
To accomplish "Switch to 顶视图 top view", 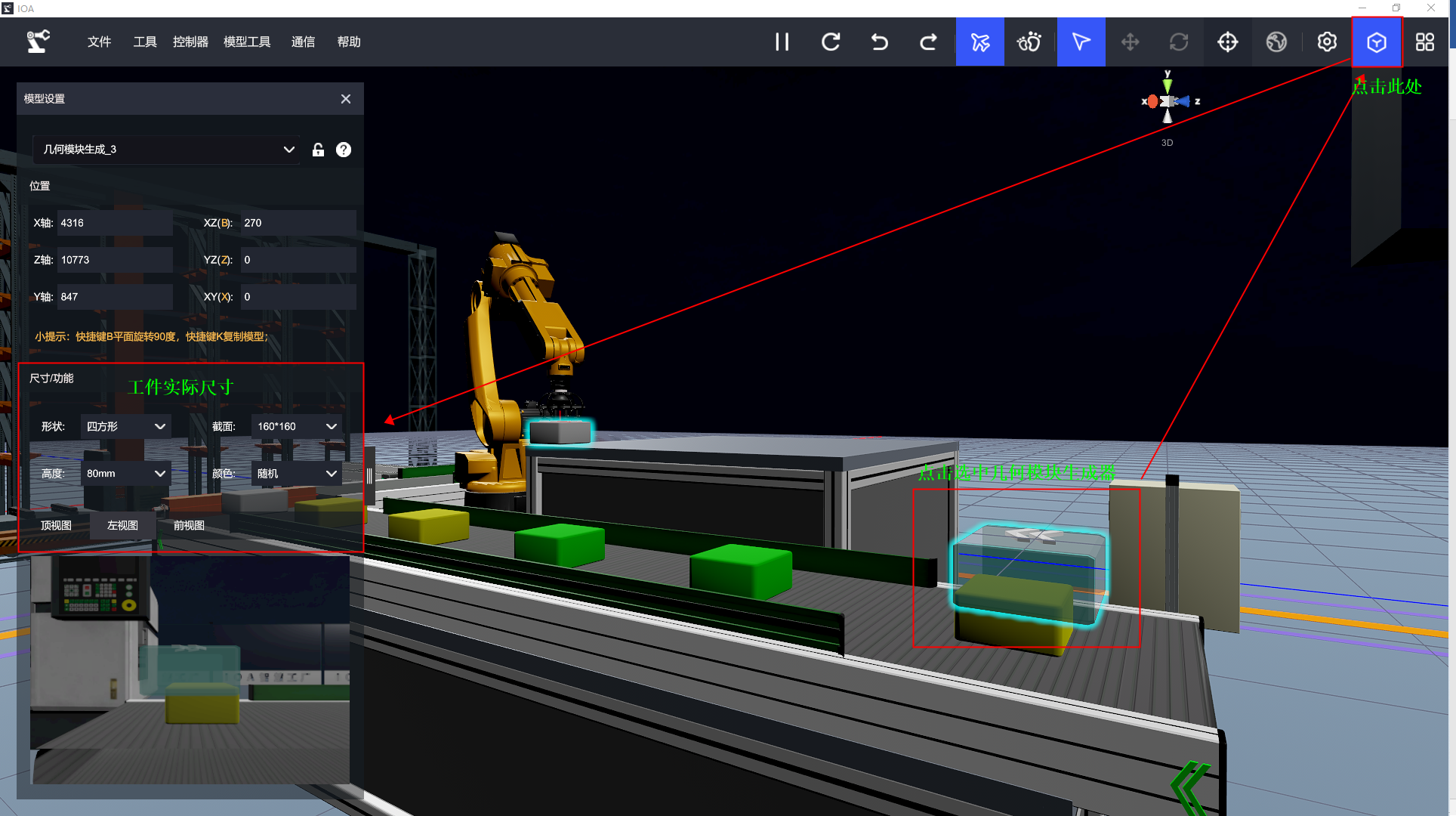I will tap(56, 525).
